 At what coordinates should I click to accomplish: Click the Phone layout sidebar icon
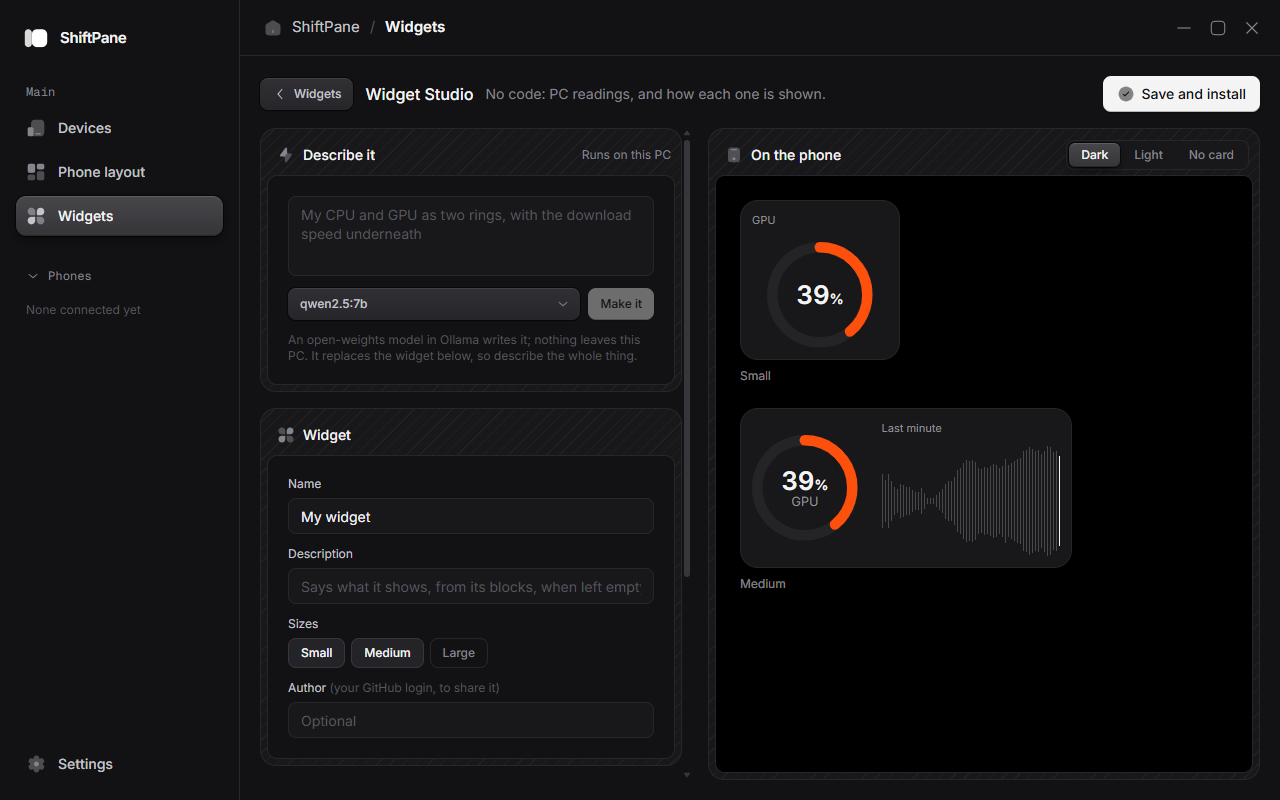point(36,172)
